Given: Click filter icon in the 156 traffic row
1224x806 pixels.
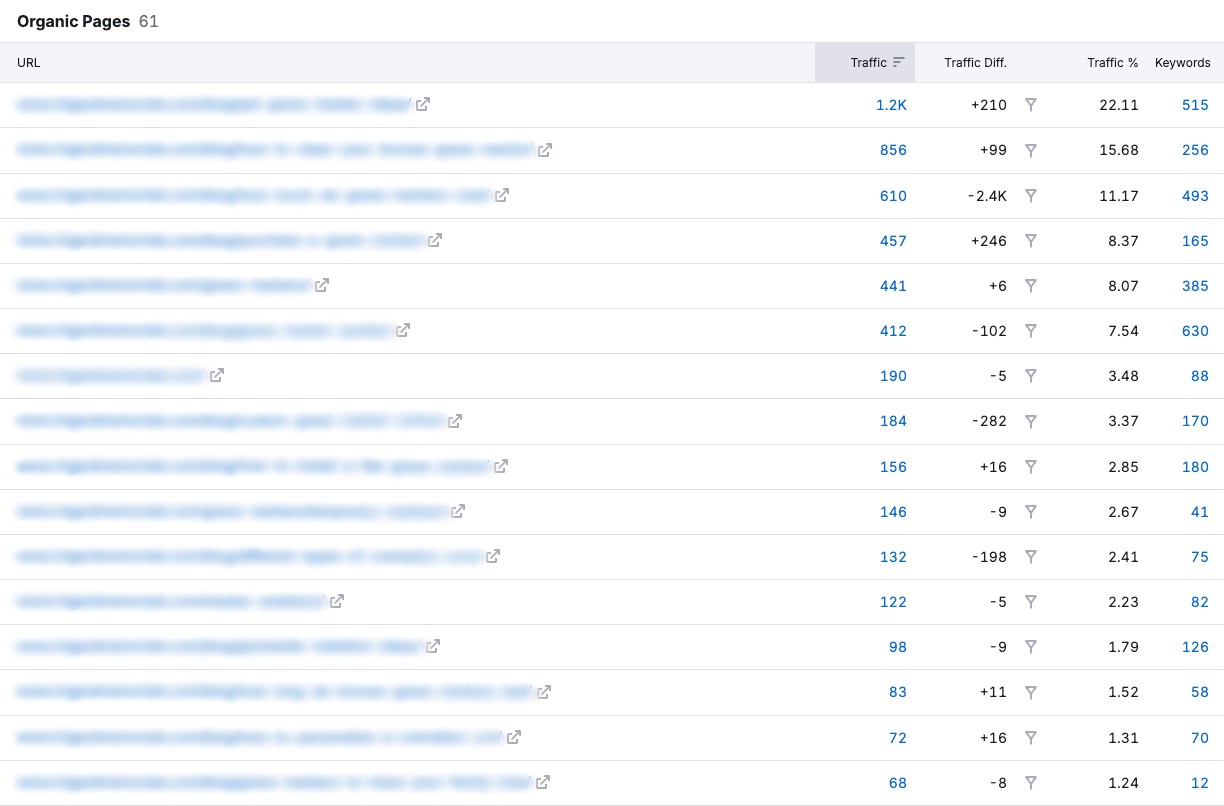Looking at the screenshot, I should [x=1031, y=466].
